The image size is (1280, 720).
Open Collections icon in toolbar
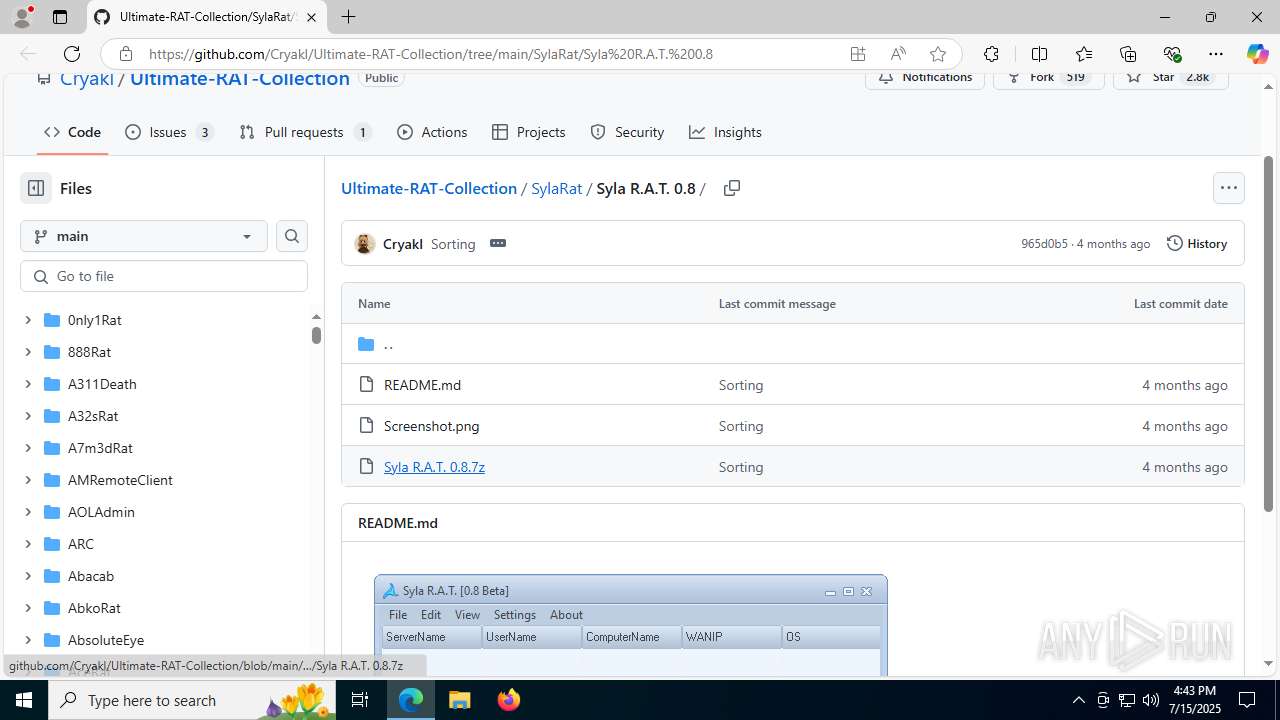[x=1128, y=54]
